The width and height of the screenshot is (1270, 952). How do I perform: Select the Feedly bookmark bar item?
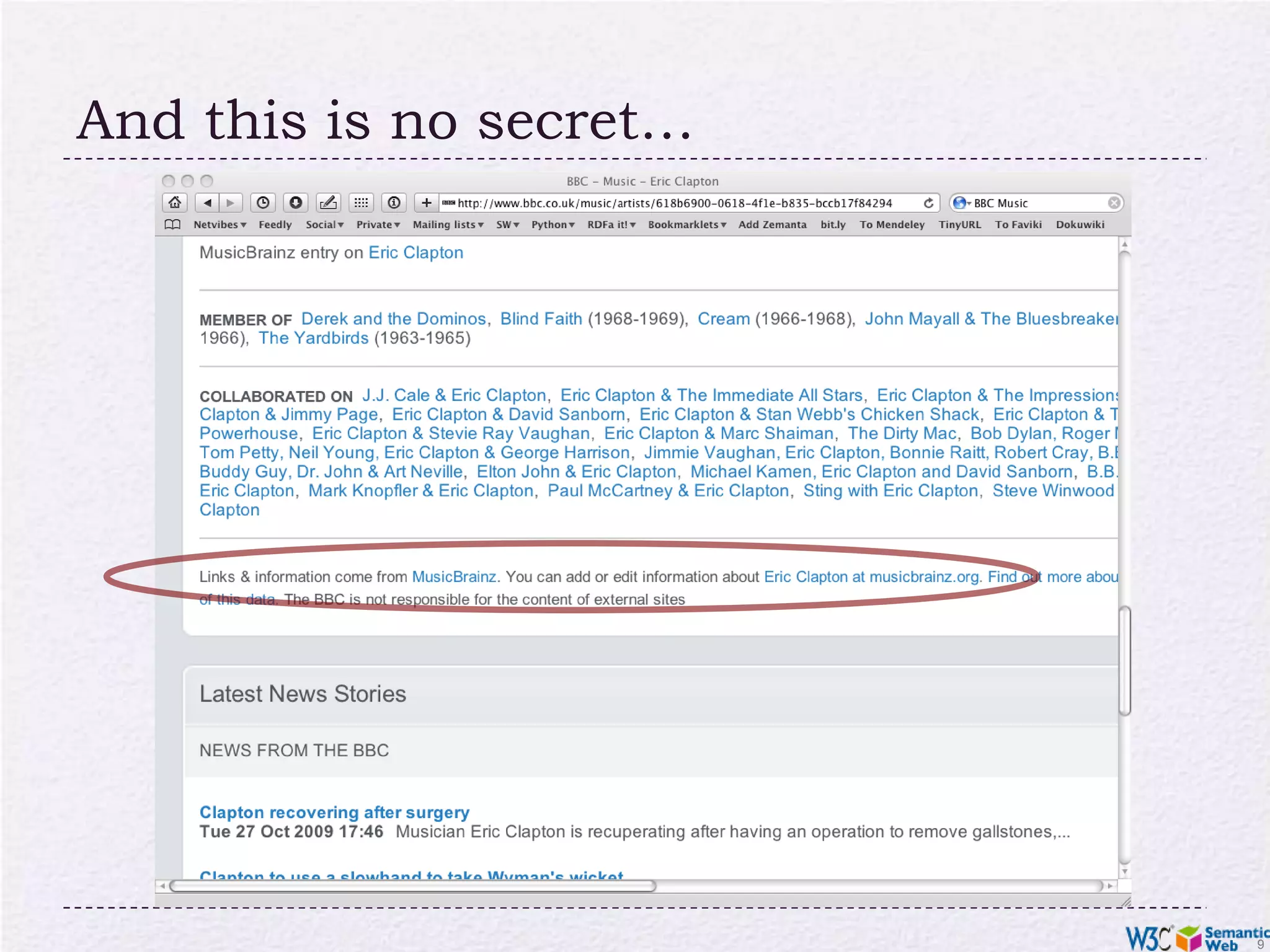(275, 224)
